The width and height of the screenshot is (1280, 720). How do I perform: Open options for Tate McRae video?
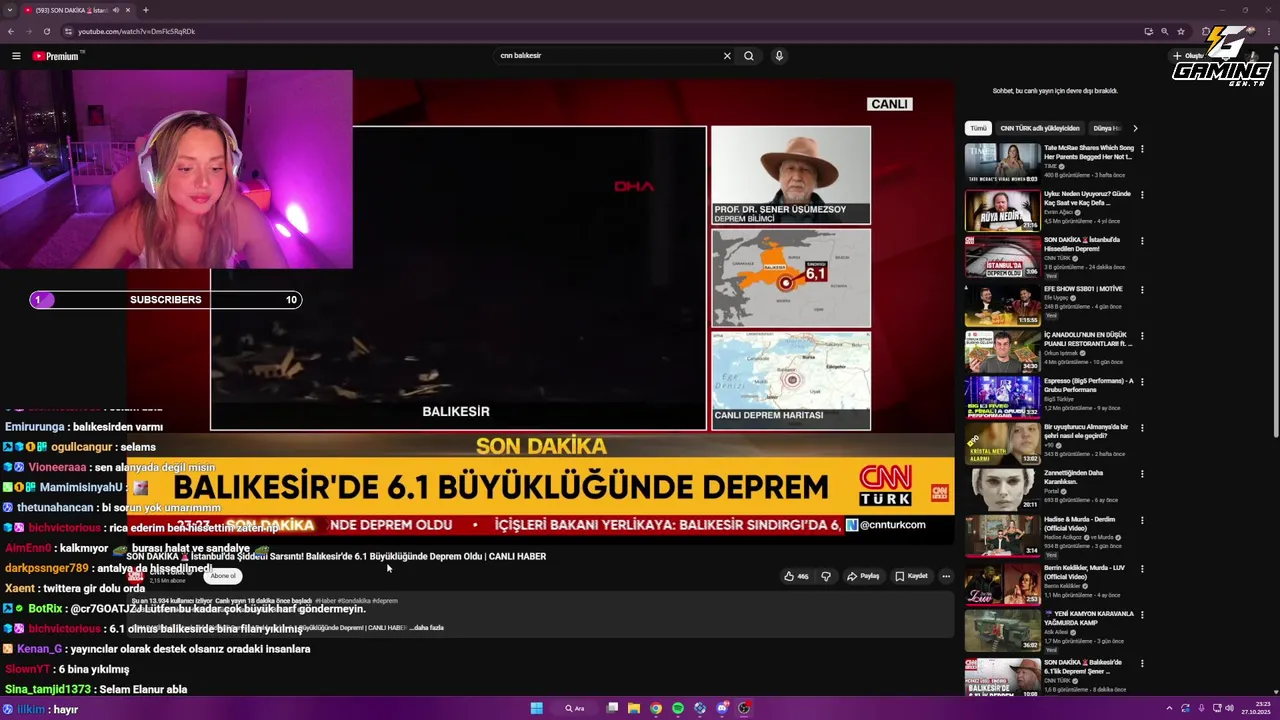[1142, 149]
